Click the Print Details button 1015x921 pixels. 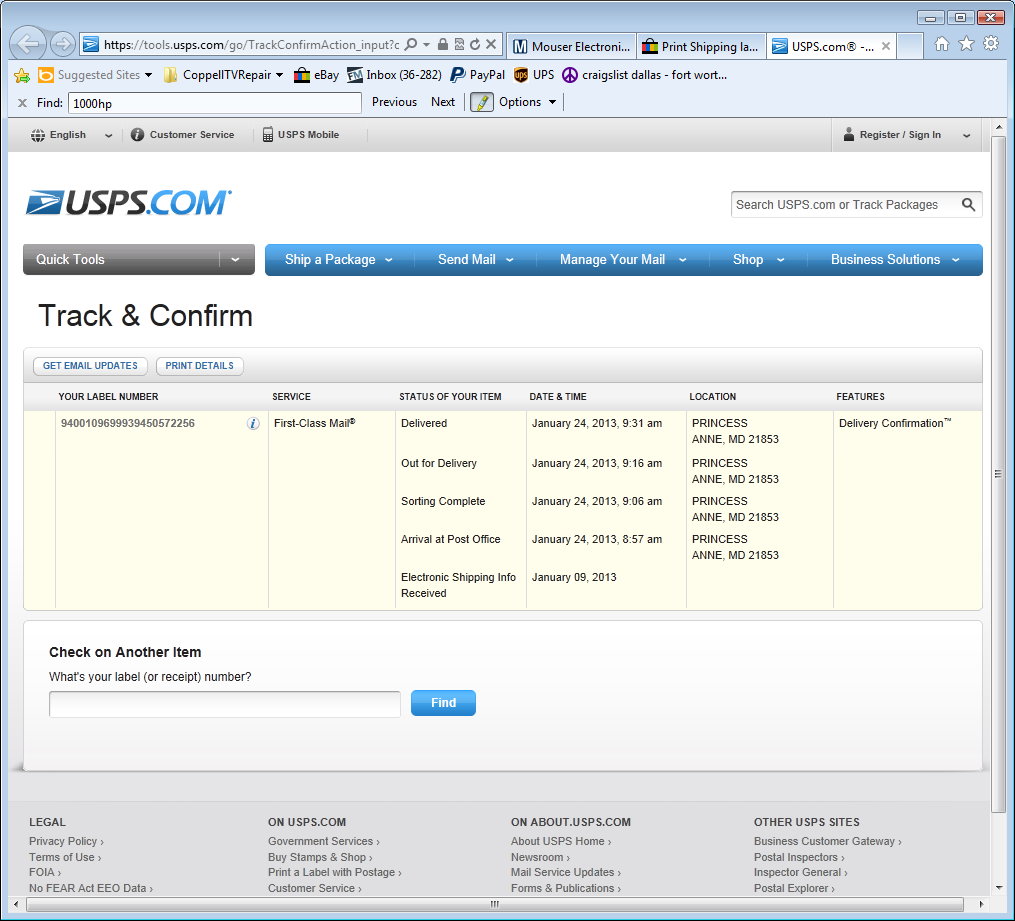click(x=199, y=366)
